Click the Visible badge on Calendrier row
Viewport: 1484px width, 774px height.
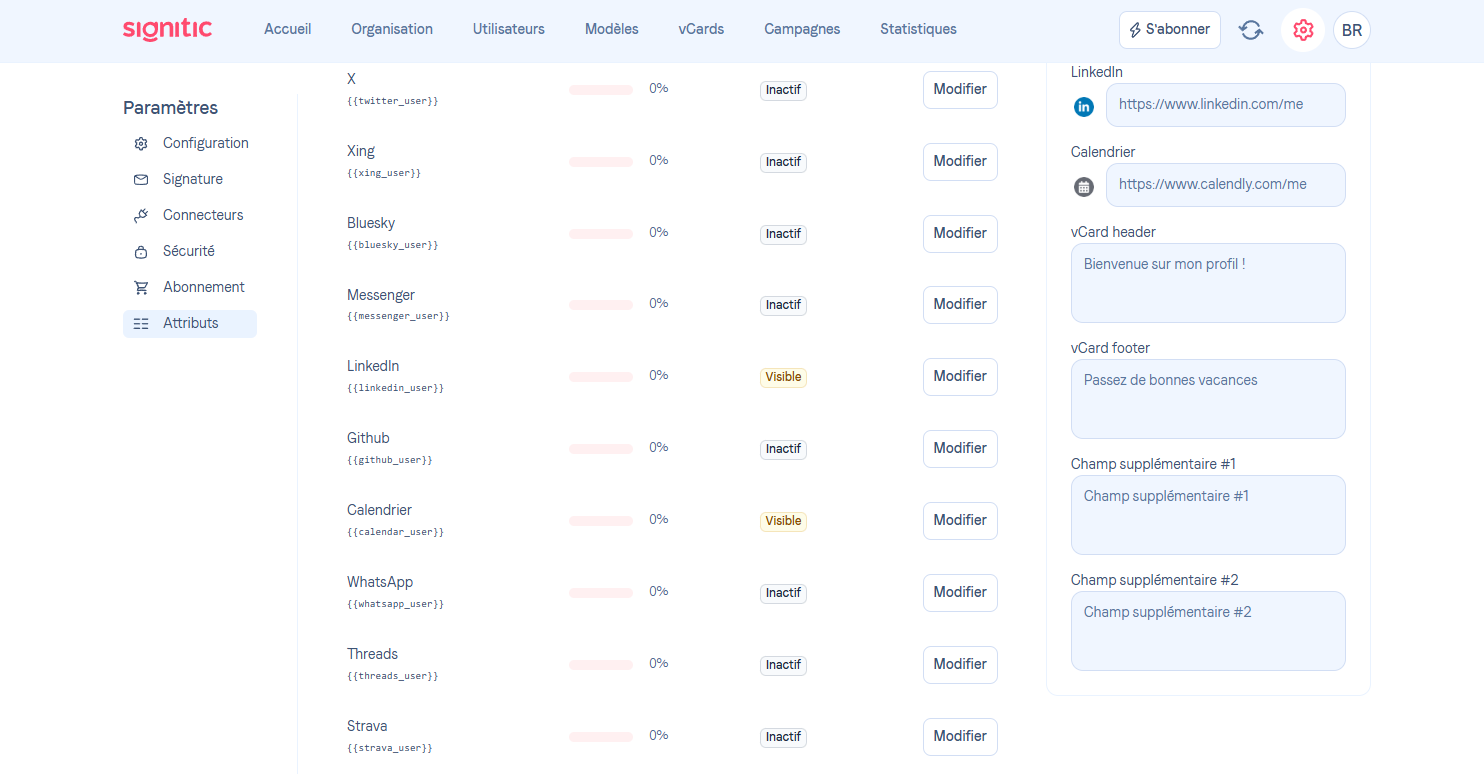tap(783, 521)
